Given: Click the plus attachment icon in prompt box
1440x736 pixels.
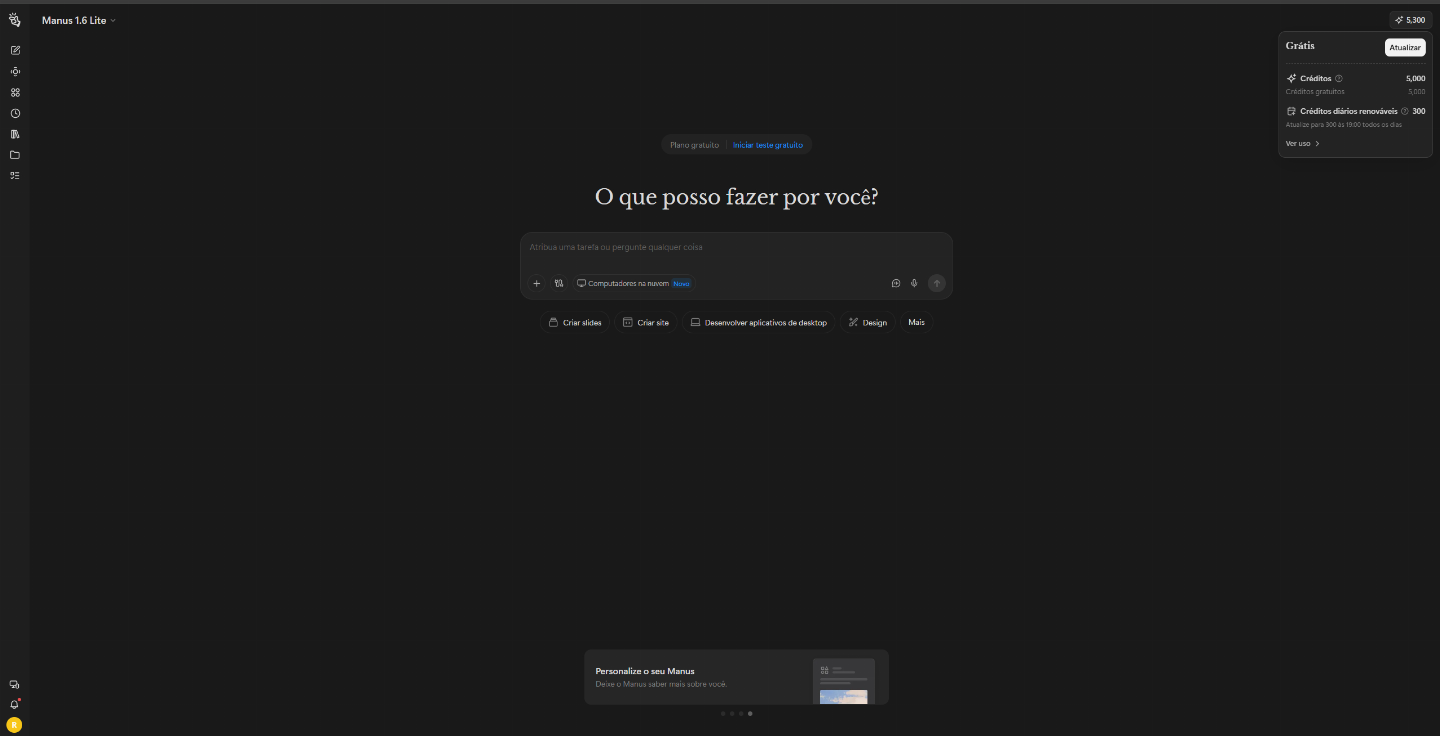Looking at the screenshot, I should (x=536, y=283).
